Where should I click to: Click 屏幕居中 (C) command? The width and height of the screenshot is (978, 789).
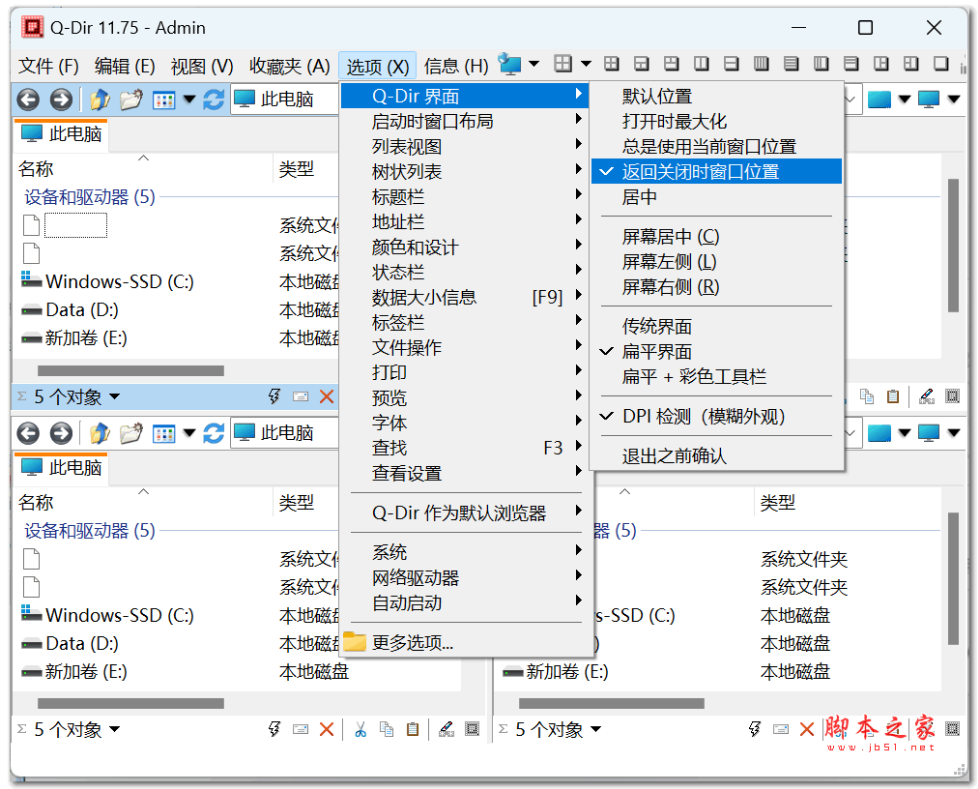(717, 236)
